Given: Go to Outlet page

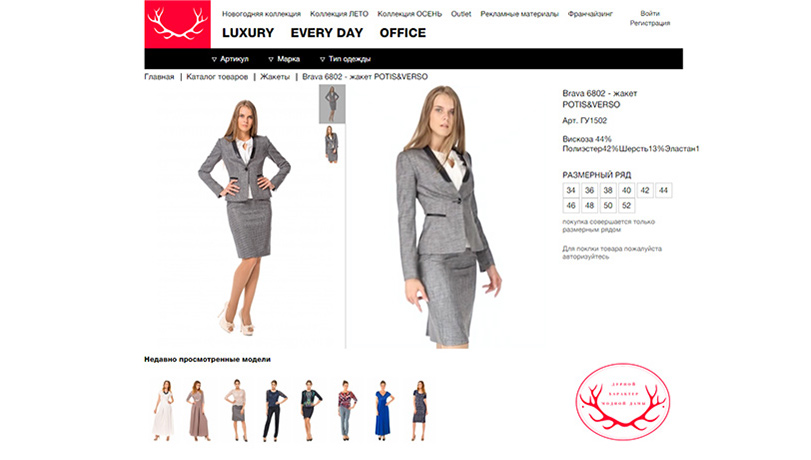Looking at the screenshot, I should click(x=461, y=14).
